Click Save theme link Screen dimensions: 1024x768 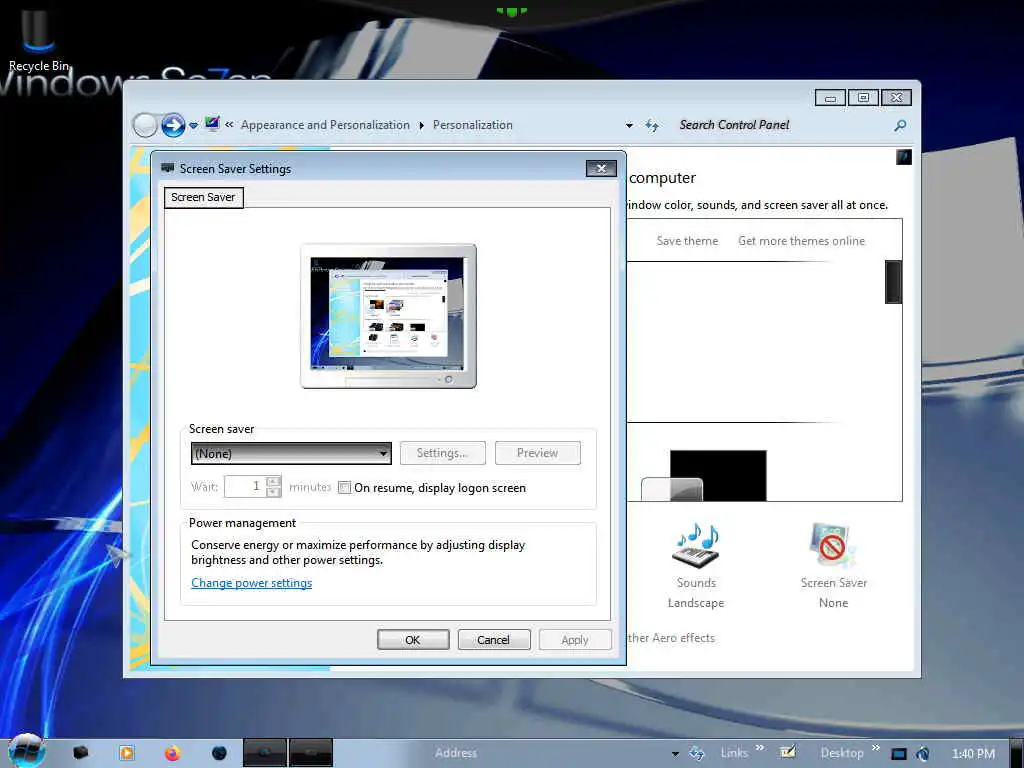pos(687,241)
